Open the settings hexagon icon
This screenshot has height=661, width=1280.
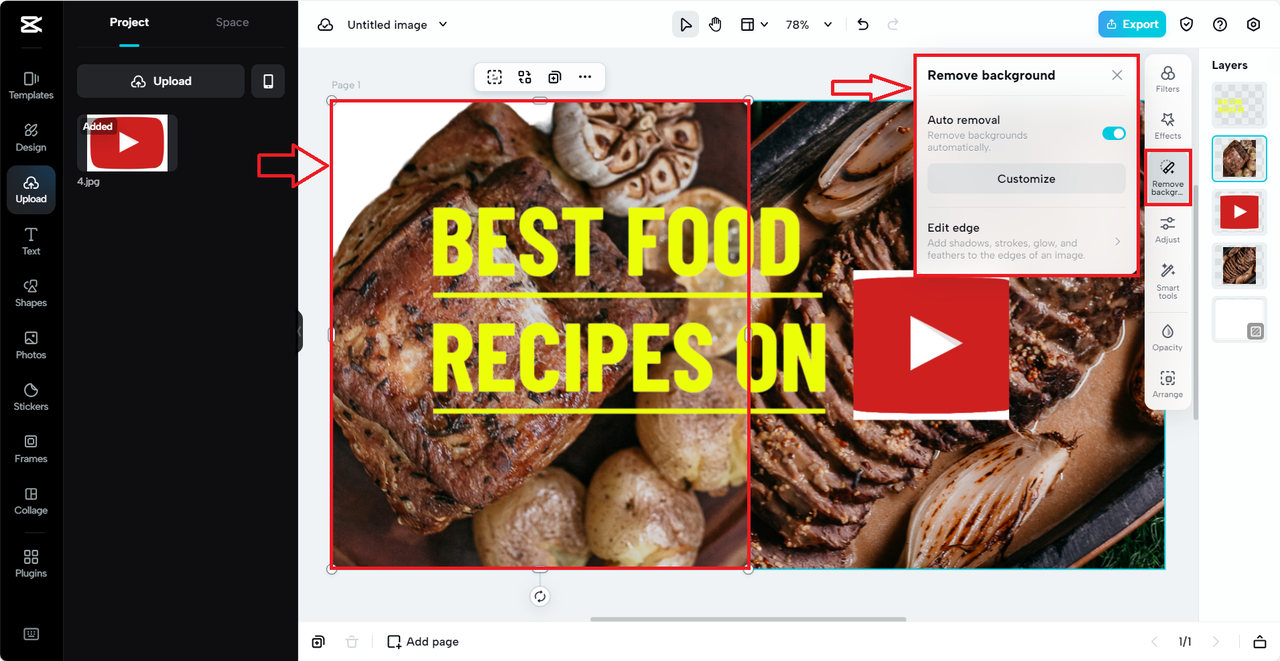[x=1253, y=25]
